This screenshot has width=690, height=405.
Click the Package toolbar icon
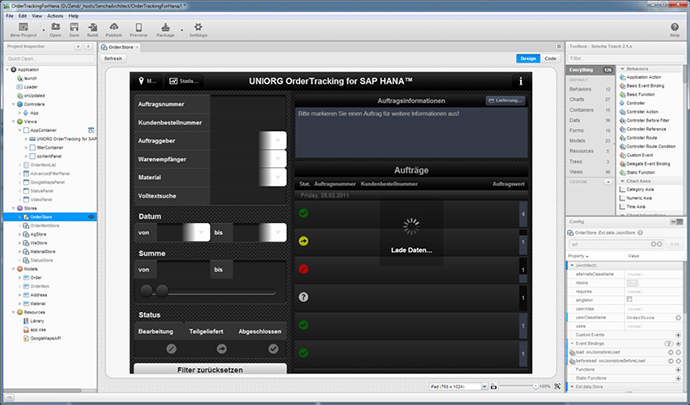tap(165, 27)
